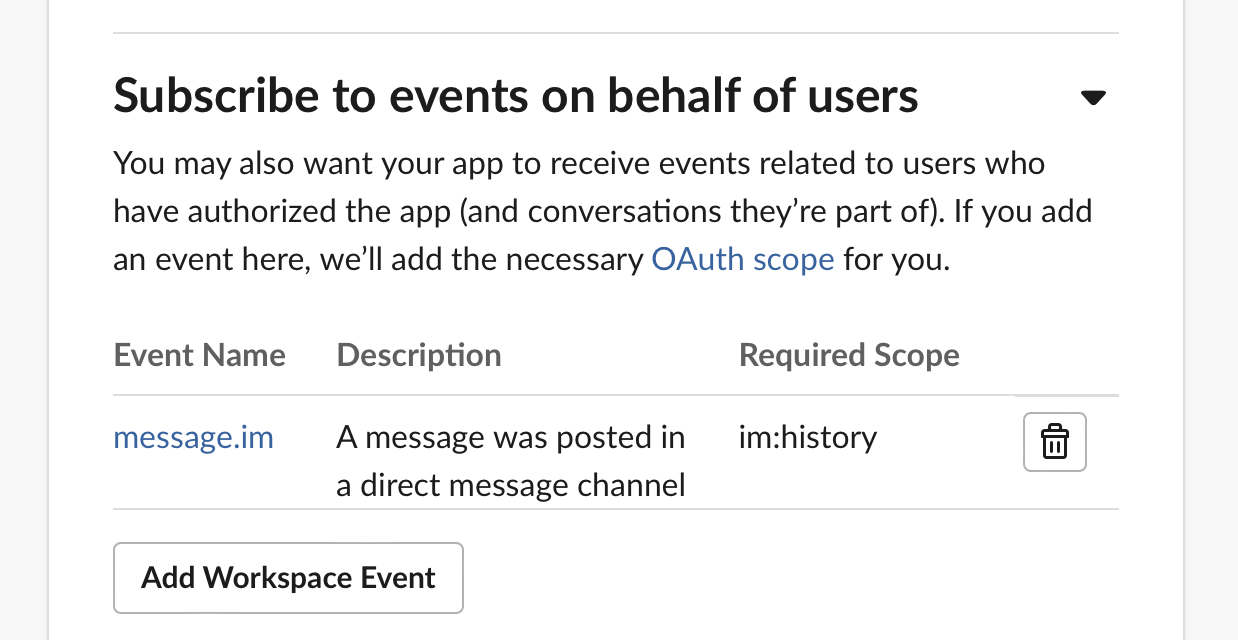Screen dimensions: 1238x640
Task: Select the Description column header
Action: click(419, 355)
